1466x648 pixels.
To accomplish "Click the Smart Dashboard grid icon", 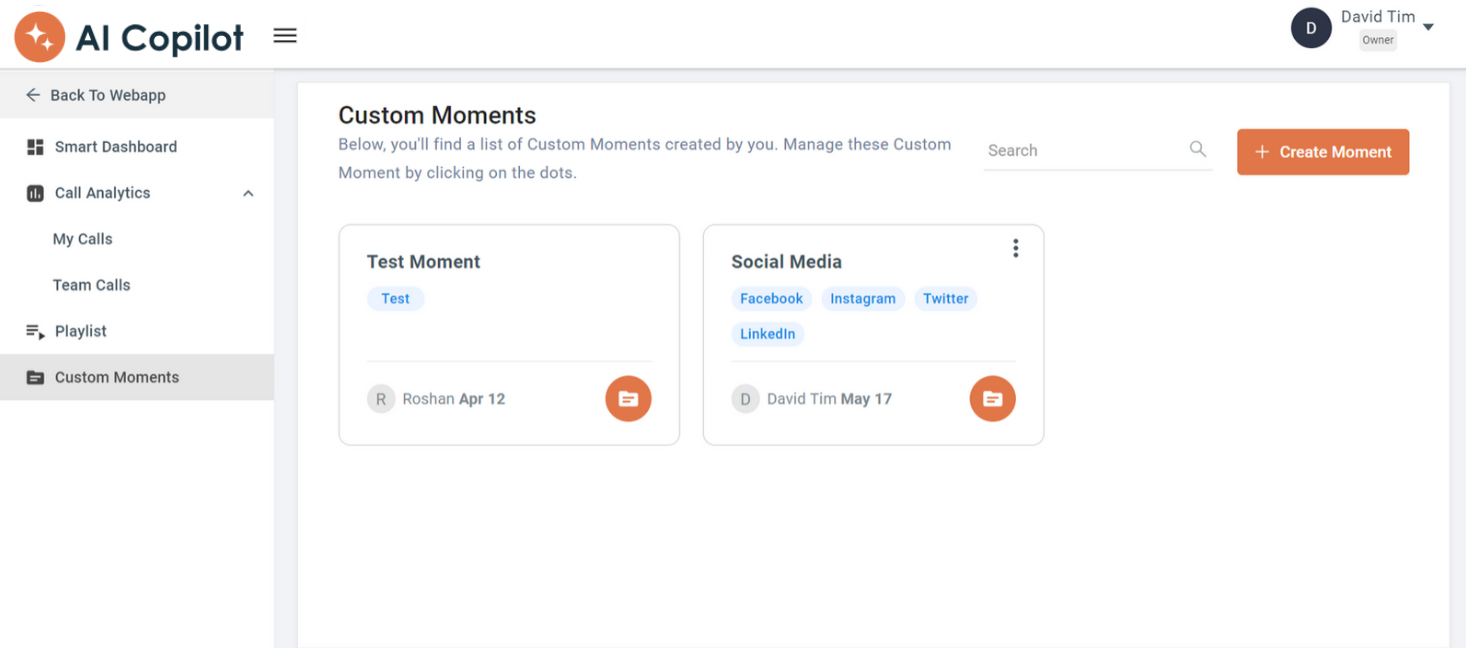I will tap(35, 147).
